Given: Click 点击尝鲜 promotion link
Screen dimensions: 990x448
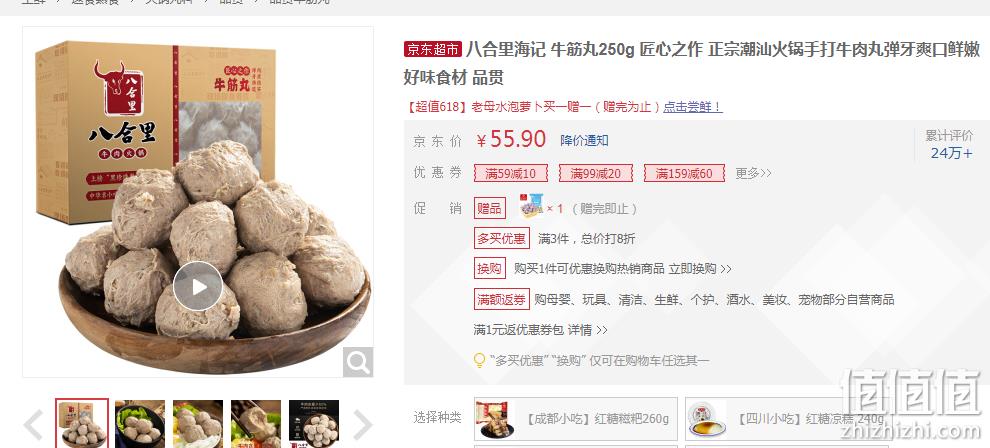Looking at the screenshot, I should point(693,107).
